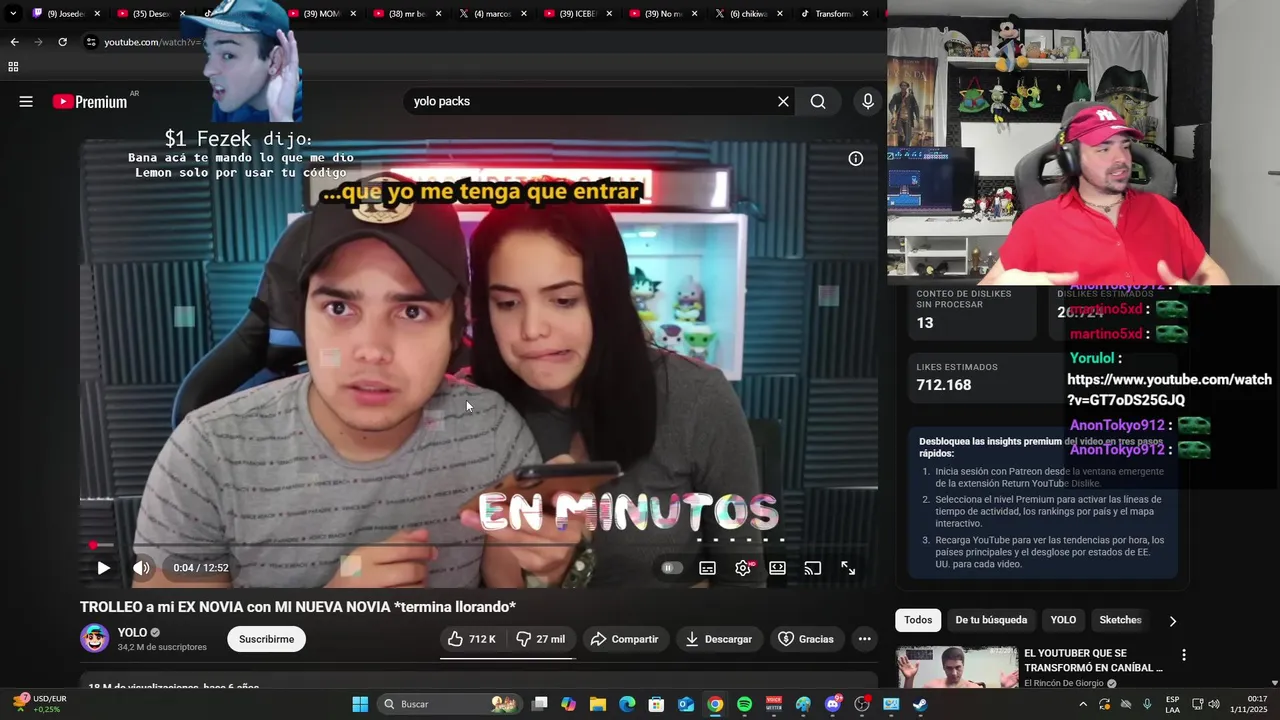
Task: Open the tab search dropdown arrow
Action: coord(13,14)
